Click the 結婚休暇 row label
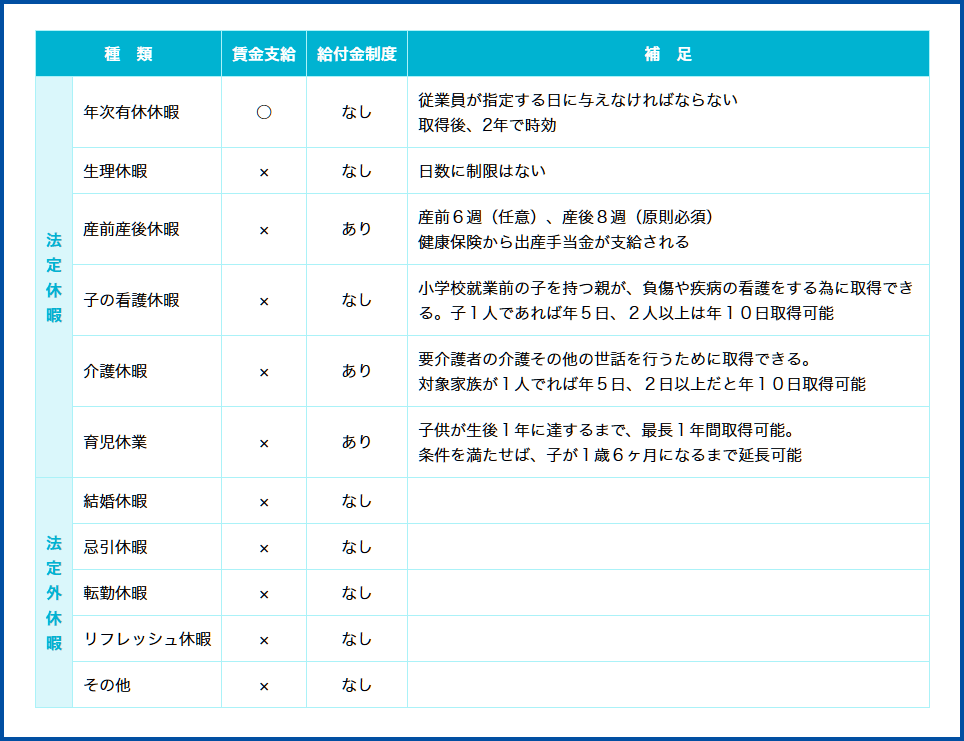 point(116,501)
